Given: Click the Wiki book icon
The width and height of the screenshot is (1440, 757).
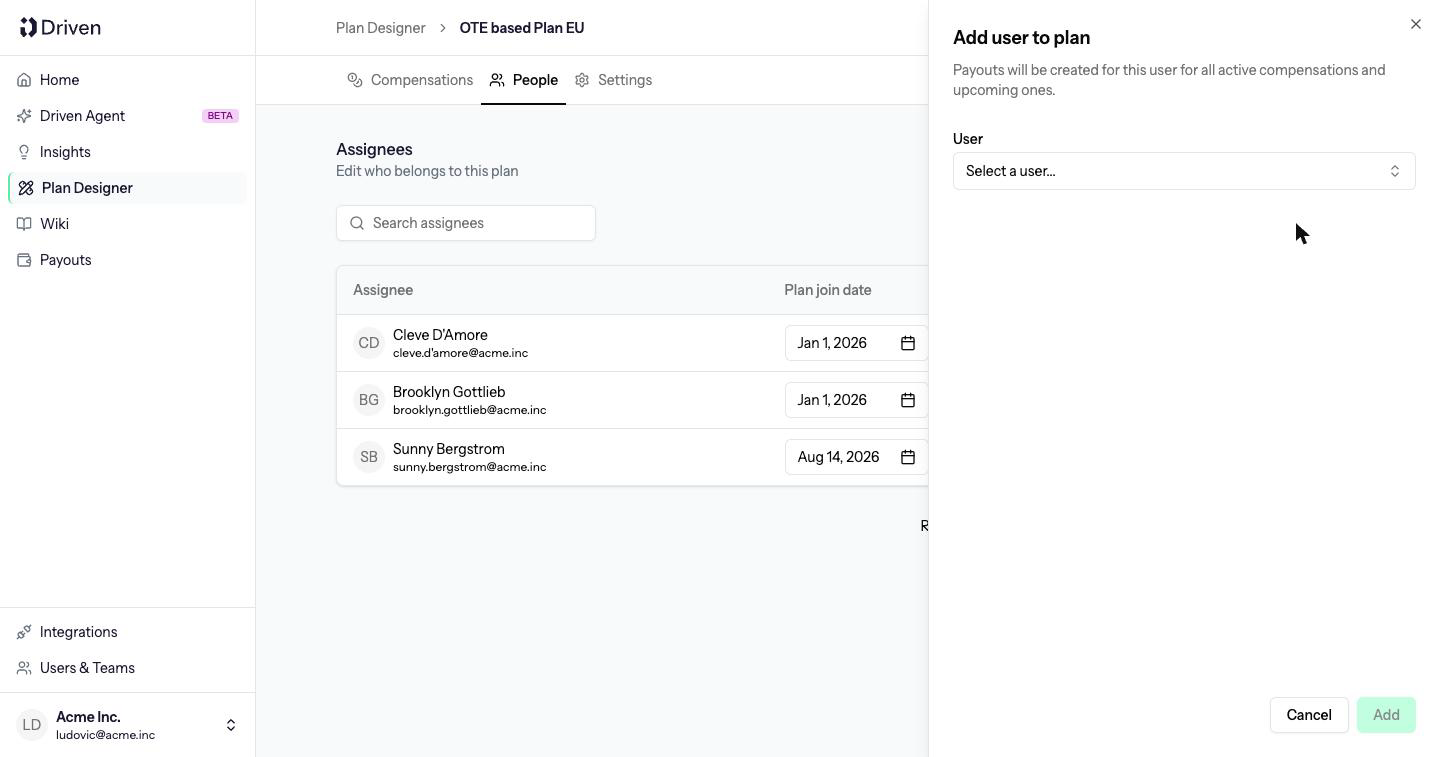Looking at the screenshot, I should [x=24, y=224].
